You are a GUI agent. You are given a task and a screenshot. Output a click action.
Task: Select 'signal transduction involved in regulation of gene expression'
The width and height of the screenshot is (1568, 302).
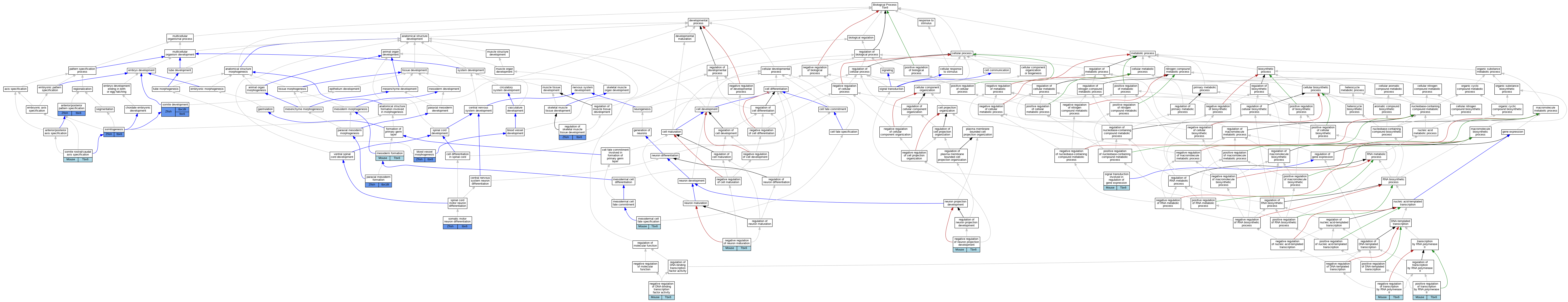(x=1116, y=180)
